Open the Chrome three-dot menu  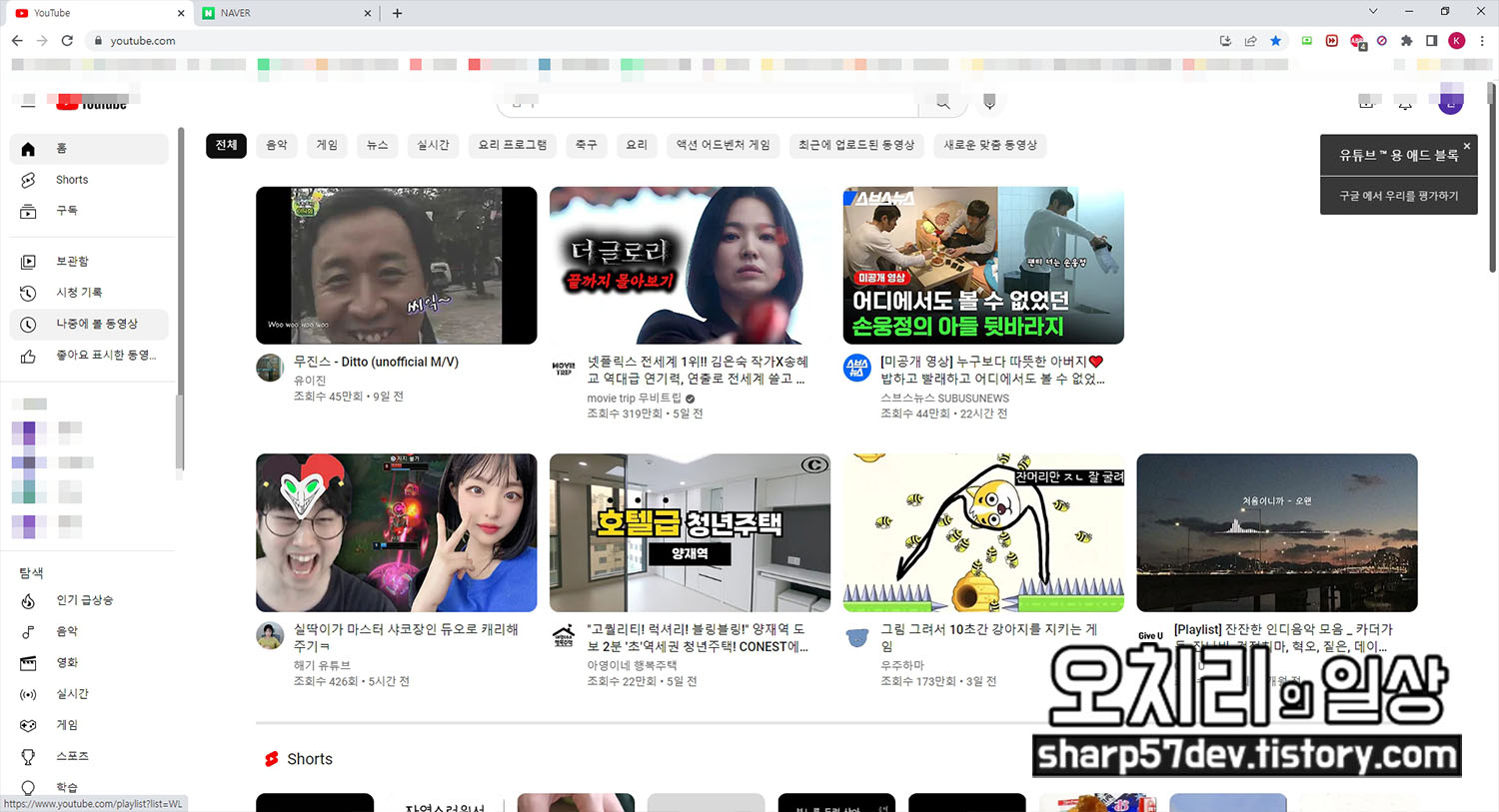pos(1482,41)
